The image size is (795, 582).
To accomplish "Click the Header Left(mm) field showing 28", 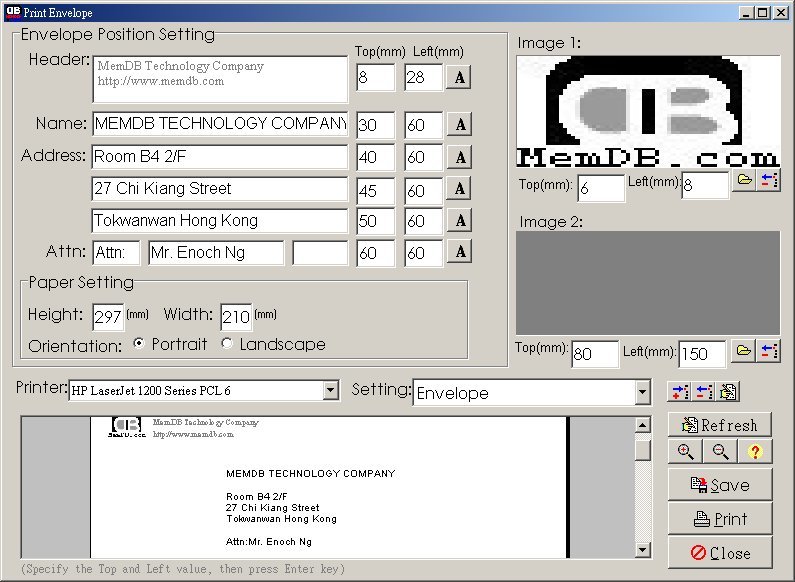I will click(424, 78).
